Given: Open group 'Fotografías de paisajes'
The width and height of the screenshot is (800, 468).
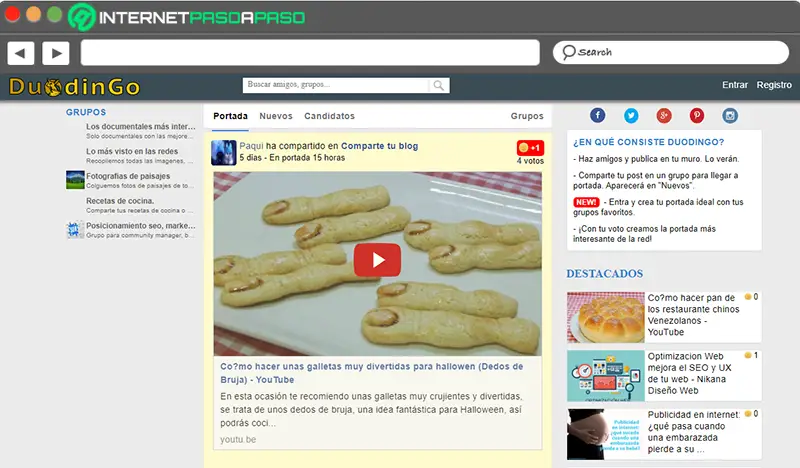Looking at the screenshot, I should 128,176.
